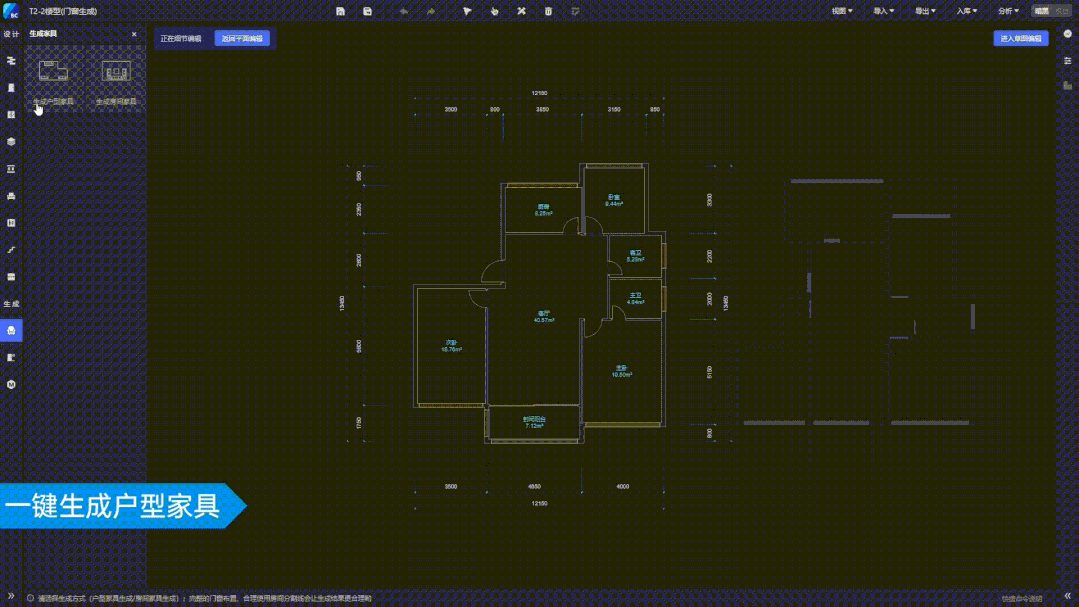Click the 进入草图编辑 button

tap(1021, 38)
